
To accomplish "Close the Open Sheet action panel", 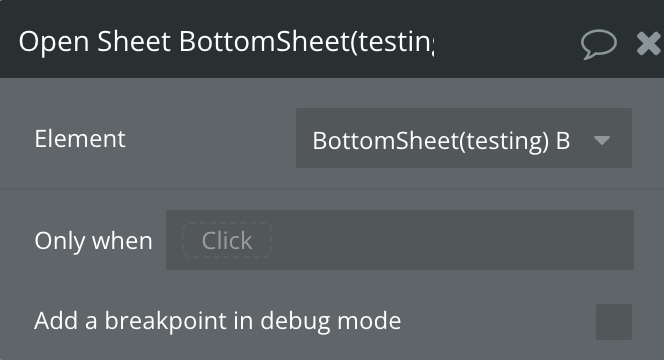I will (649, 44).
